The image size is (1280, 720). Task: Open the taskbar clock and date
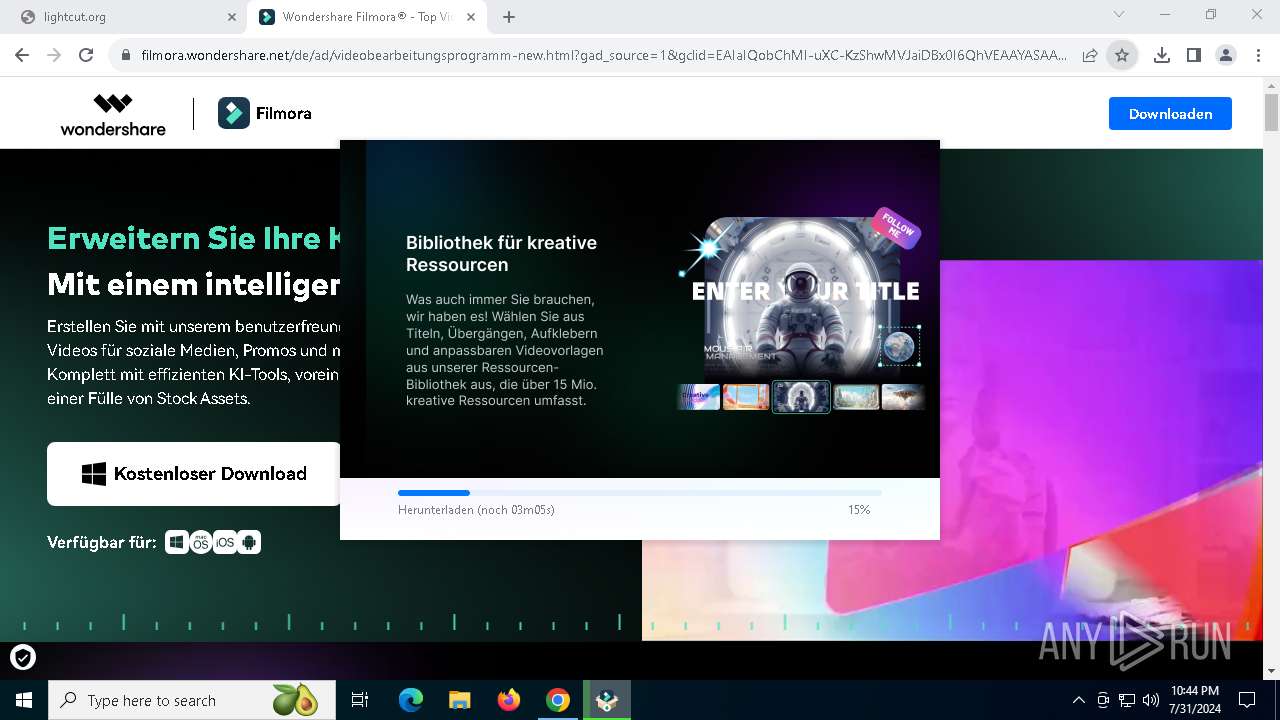click(x=1195, y=700)
